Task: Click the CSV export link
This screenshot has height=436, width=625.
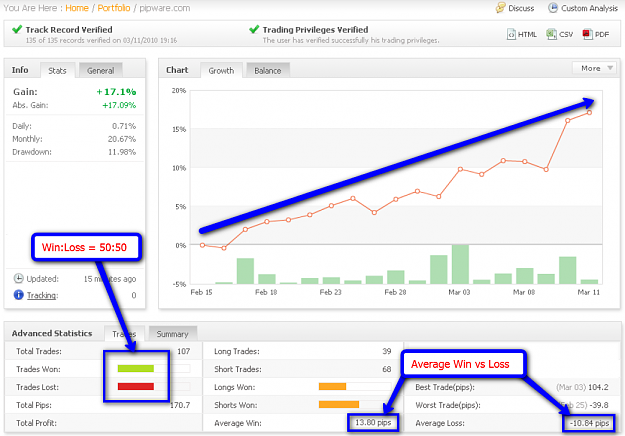Action: tap(566, 35)
